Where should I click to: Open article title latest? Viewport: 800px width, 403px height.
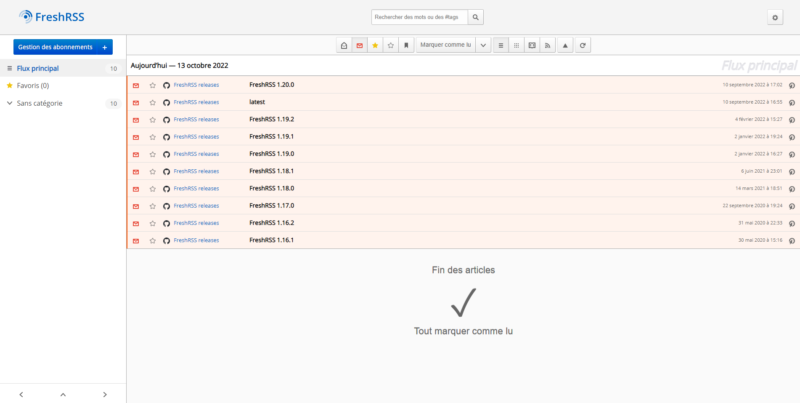[257, 102]
